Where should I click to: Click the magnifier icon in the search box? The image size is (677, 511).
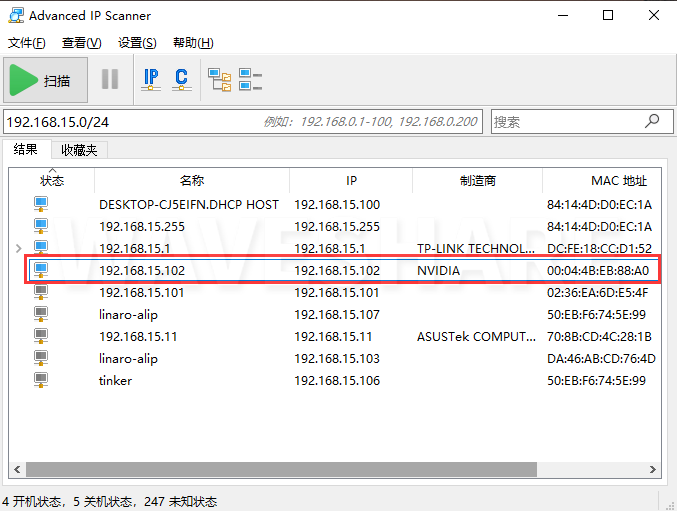(652, 121)
